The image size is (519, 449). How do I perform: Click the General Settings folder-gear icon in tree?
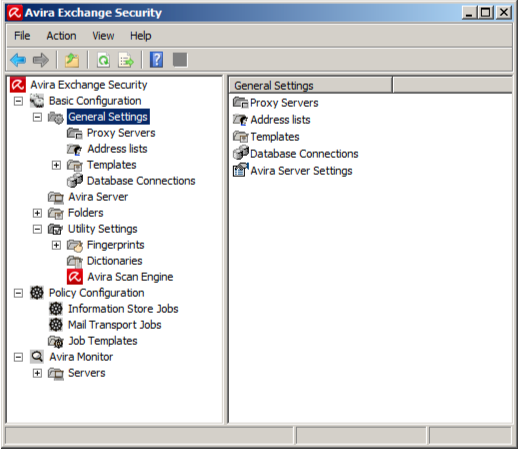click(x=56, y=117)
